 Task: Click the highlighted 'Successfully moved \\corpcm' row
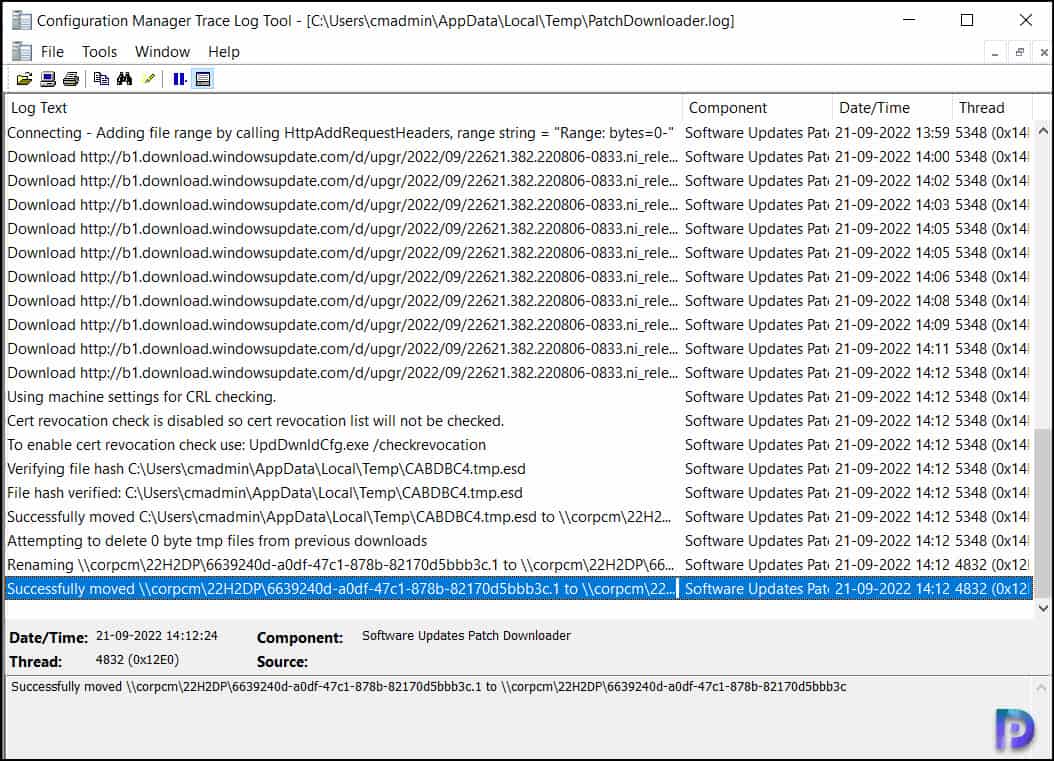click(518, 589)
